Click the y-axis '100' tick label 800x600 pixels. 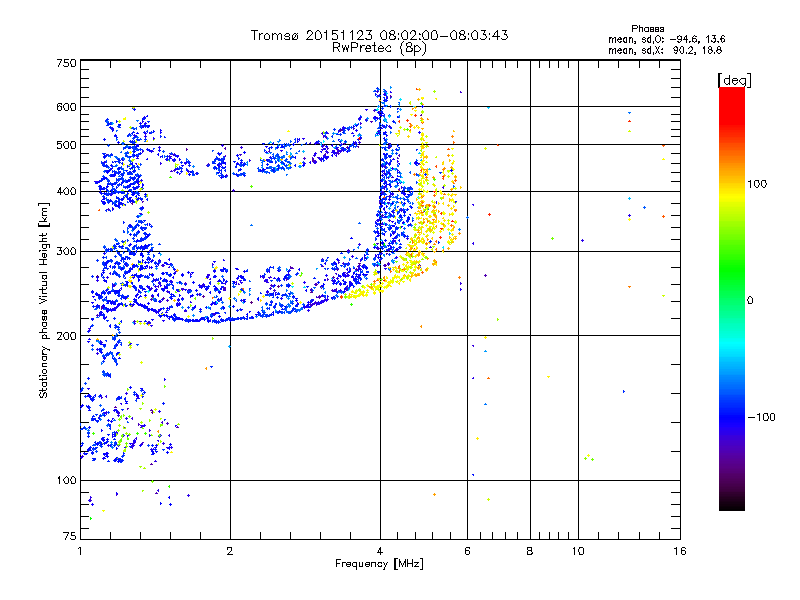(66, 481)
